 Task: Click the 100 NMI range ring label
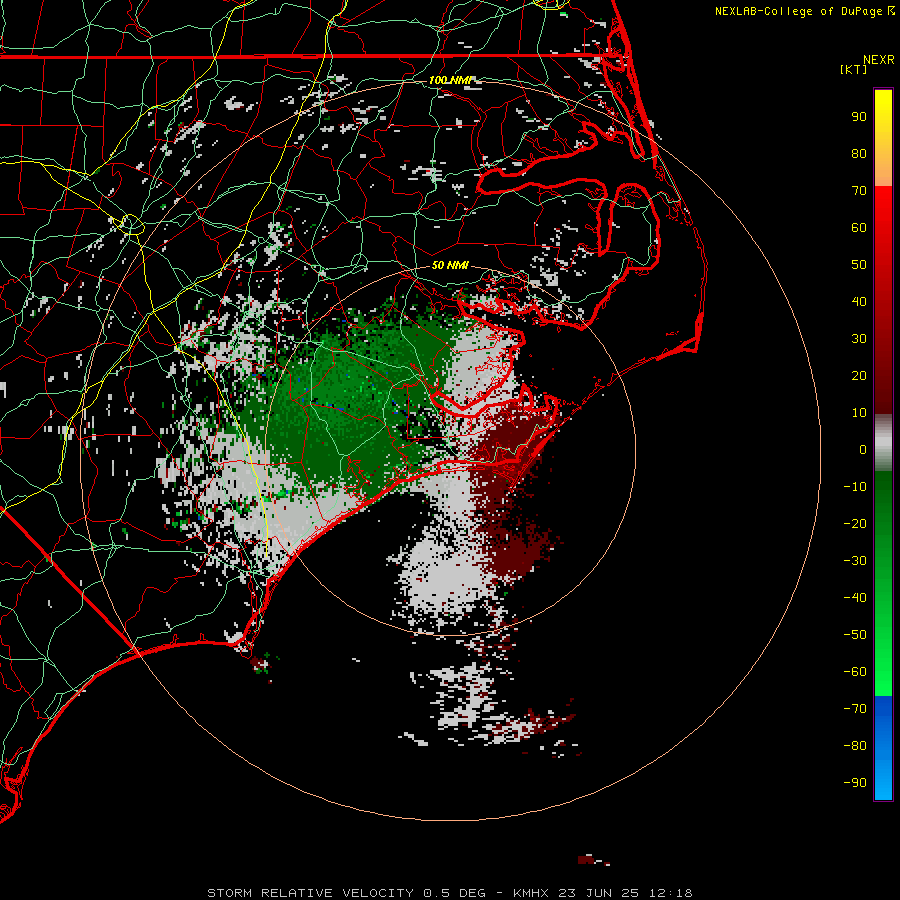click(x=451, y=80)
